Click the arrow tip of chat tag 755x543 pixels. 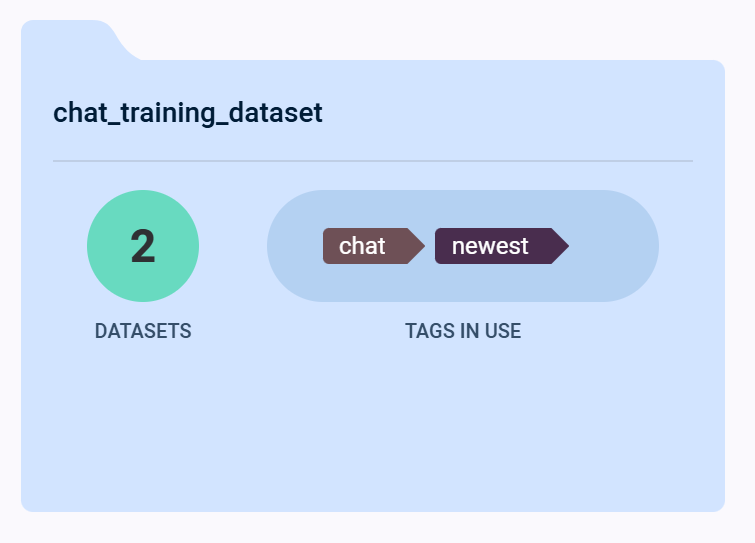click(x=418, y=246)
